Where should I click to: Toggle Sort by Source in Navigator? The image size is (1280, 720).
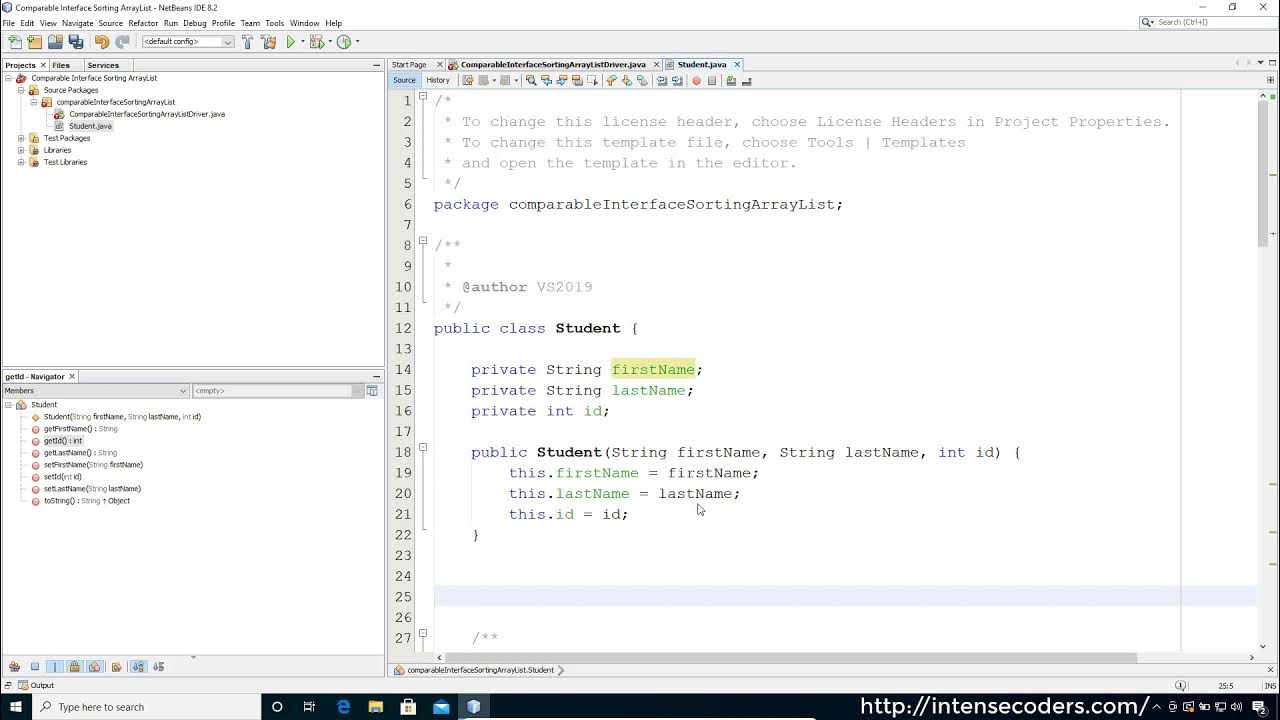[x=159, y=667]
